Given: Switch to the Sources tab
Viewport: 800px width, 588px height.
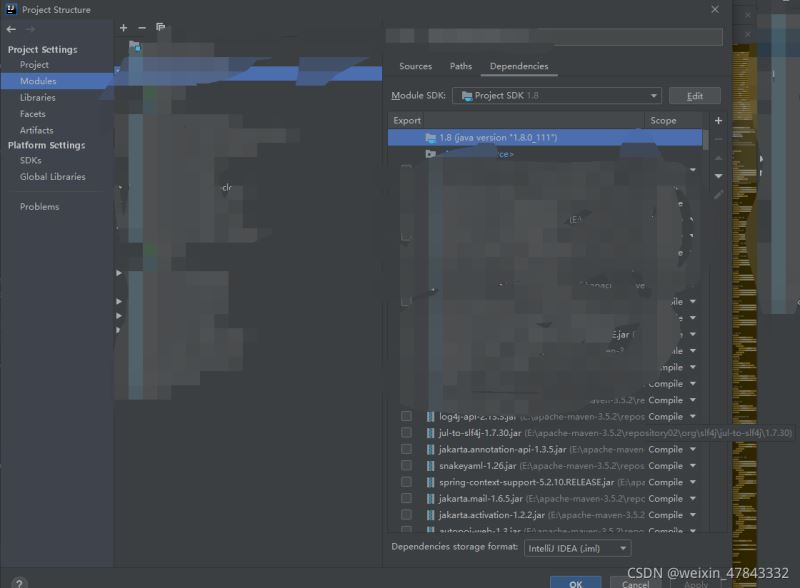Looking at the screenshot, I should (x=415, y=66).
